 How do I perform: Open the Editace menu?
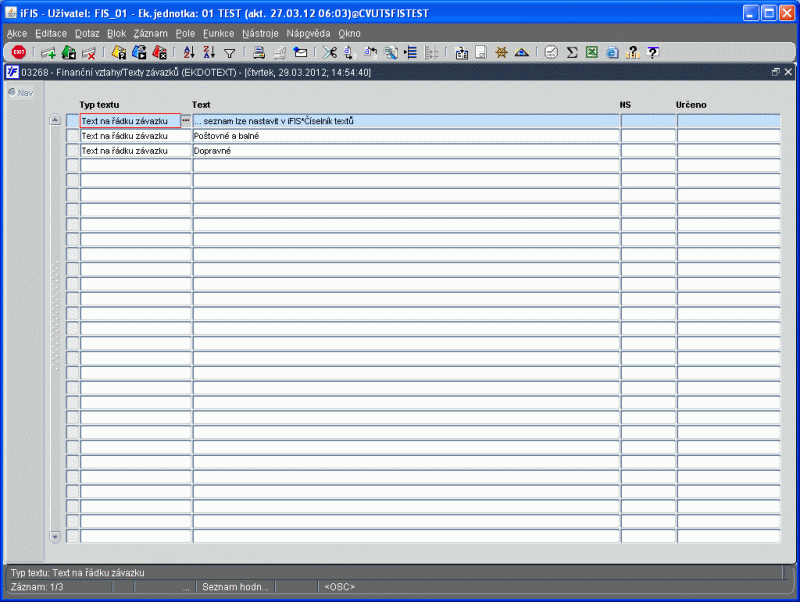click(x=51, y=34)
